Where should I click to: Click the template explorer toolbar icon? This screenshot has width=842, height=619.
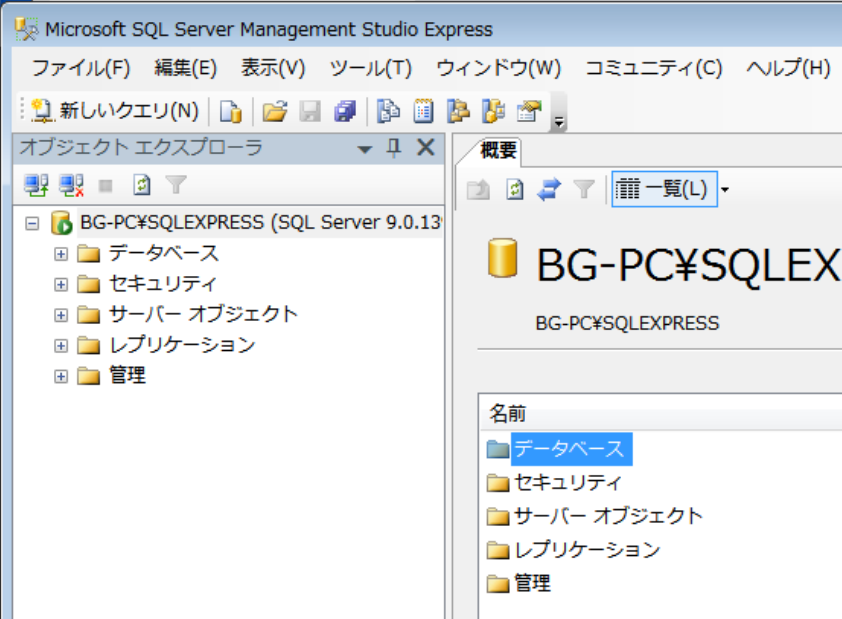tap(493, 112)
